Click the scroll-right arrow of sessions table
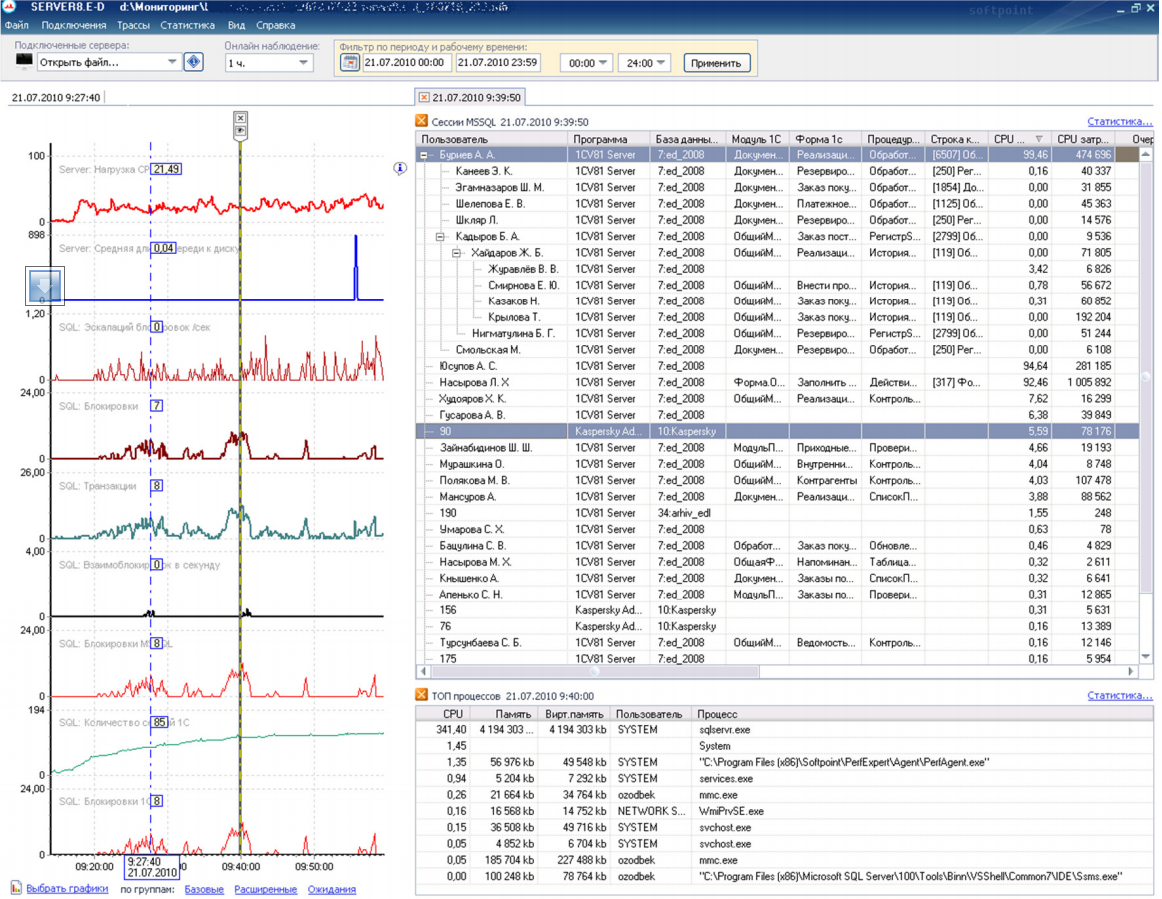1162x899 pixels. [1131, 671]
